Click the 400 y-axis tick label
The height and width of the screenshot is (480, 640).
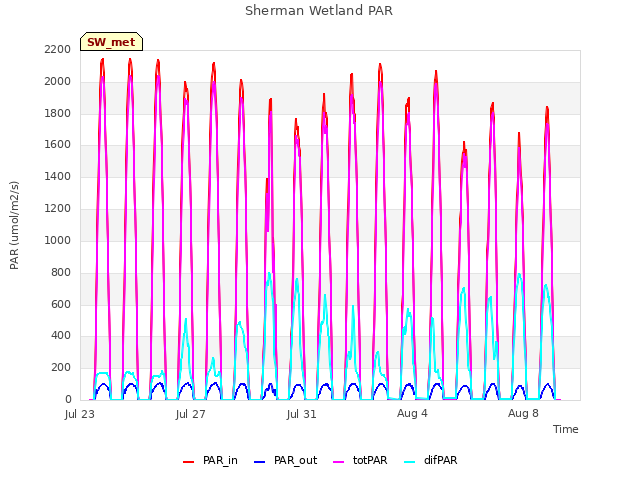click(61, 336)
